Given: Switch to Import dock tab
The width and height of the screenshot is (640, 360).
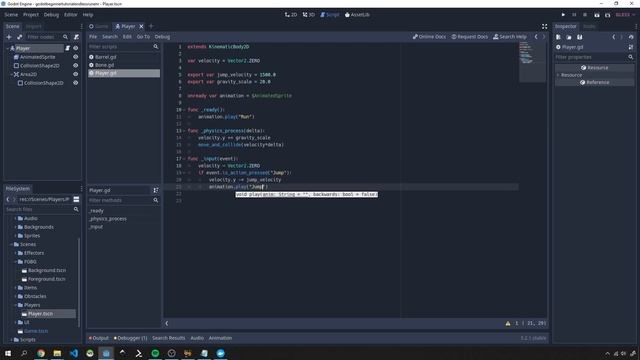Looking at the screenshot, I should click(x=33, y=26).
